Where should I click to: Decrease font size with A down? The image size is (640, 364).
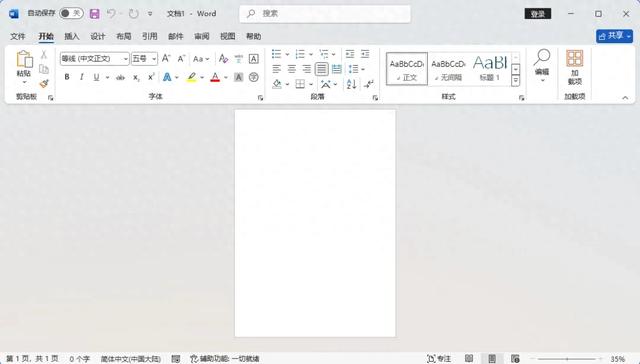(181, 59)
